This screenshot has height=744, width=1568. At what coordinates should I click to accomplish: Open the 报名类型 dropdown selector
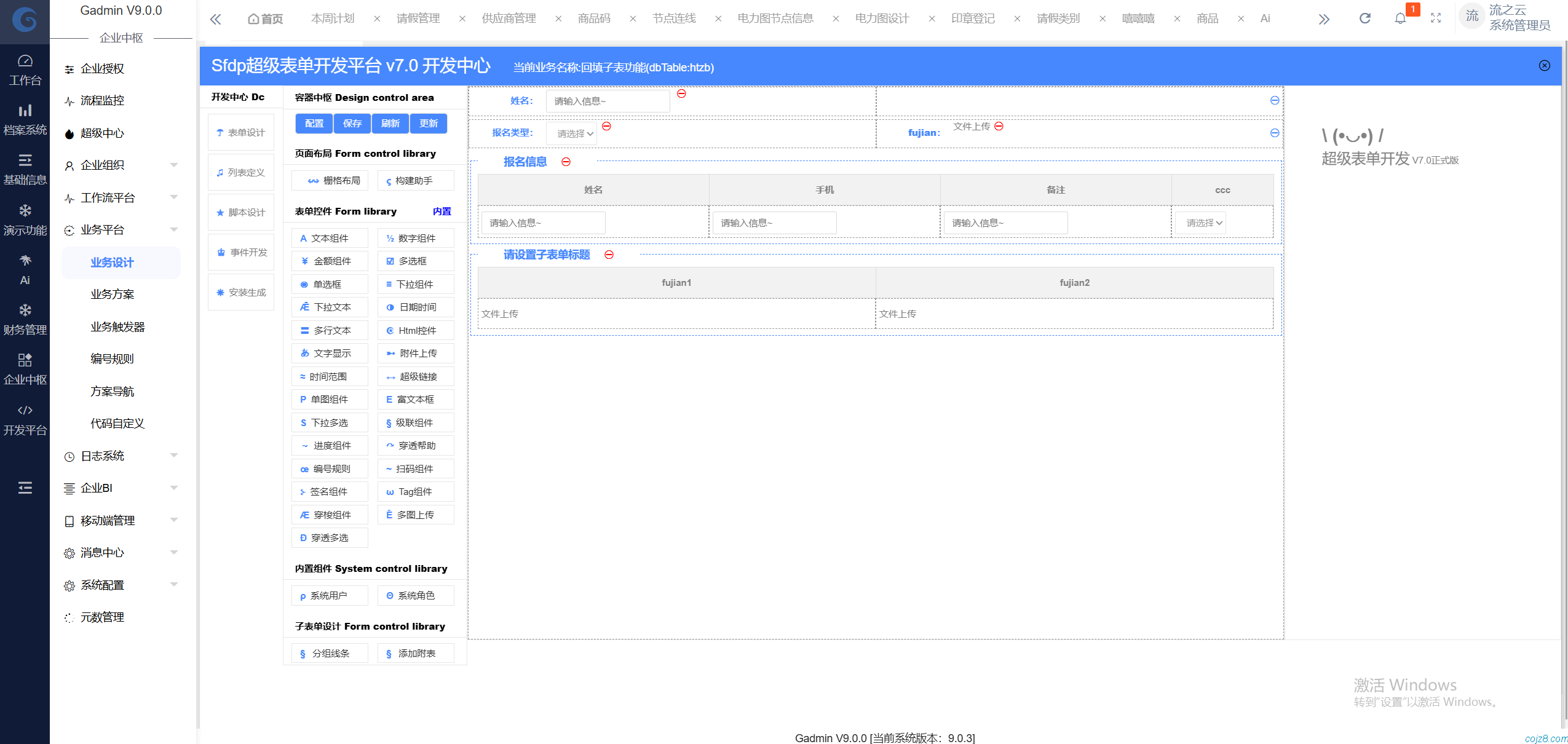click(x=572, y=133)
